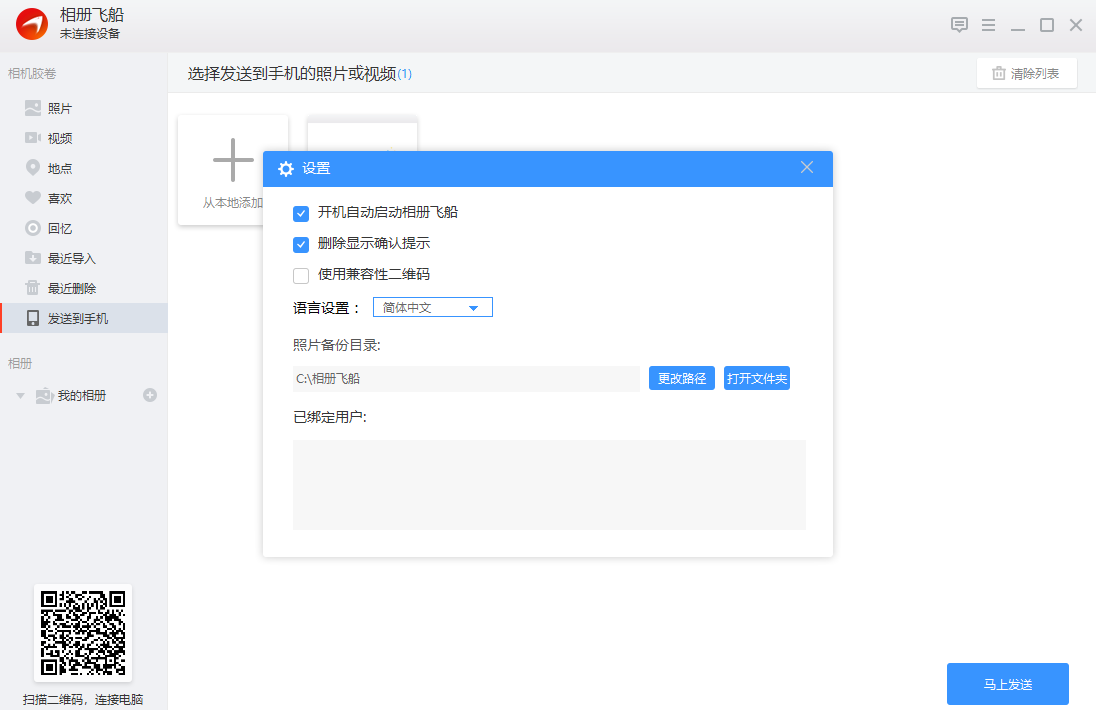Image resolution: width=1096 pixels, height=710 pixels.
Task: Open the hamburger menu top right
Action: [x=988, y=24]
